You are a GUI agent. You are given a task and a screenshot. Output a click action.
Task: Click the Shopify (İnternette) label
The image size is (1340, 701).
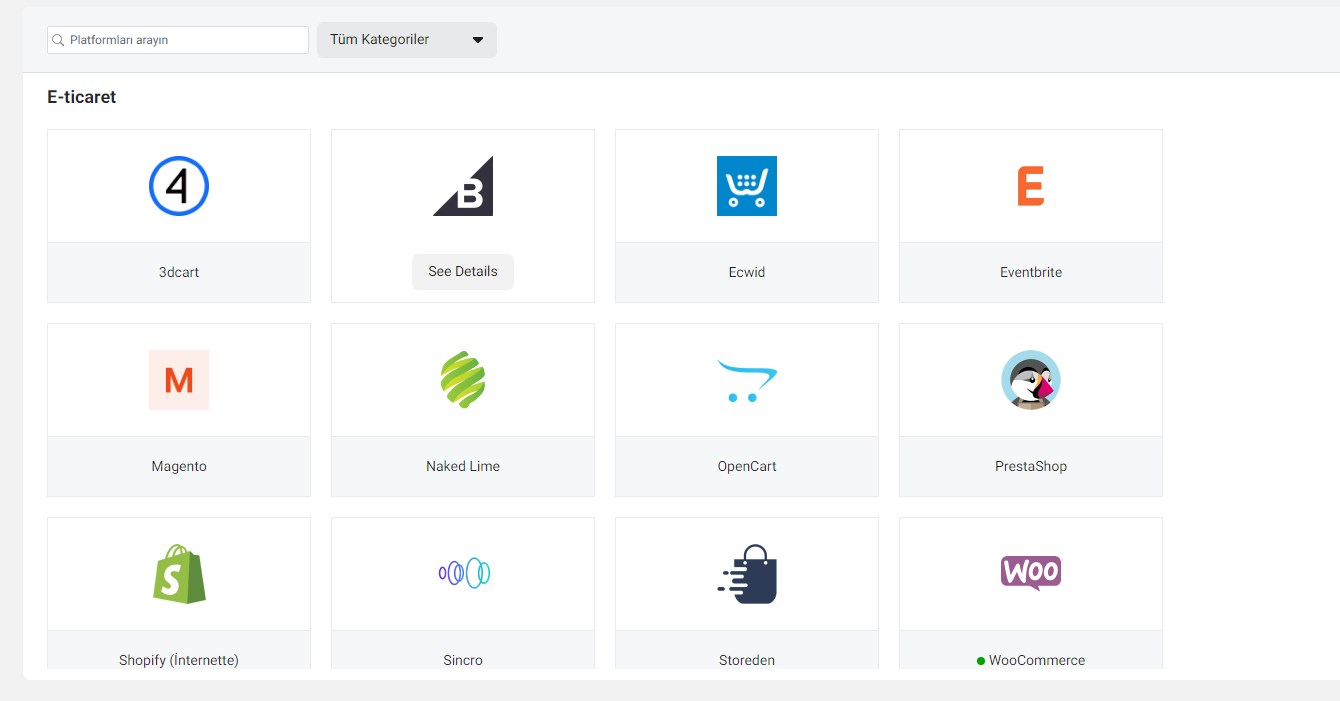coord(179,660)
